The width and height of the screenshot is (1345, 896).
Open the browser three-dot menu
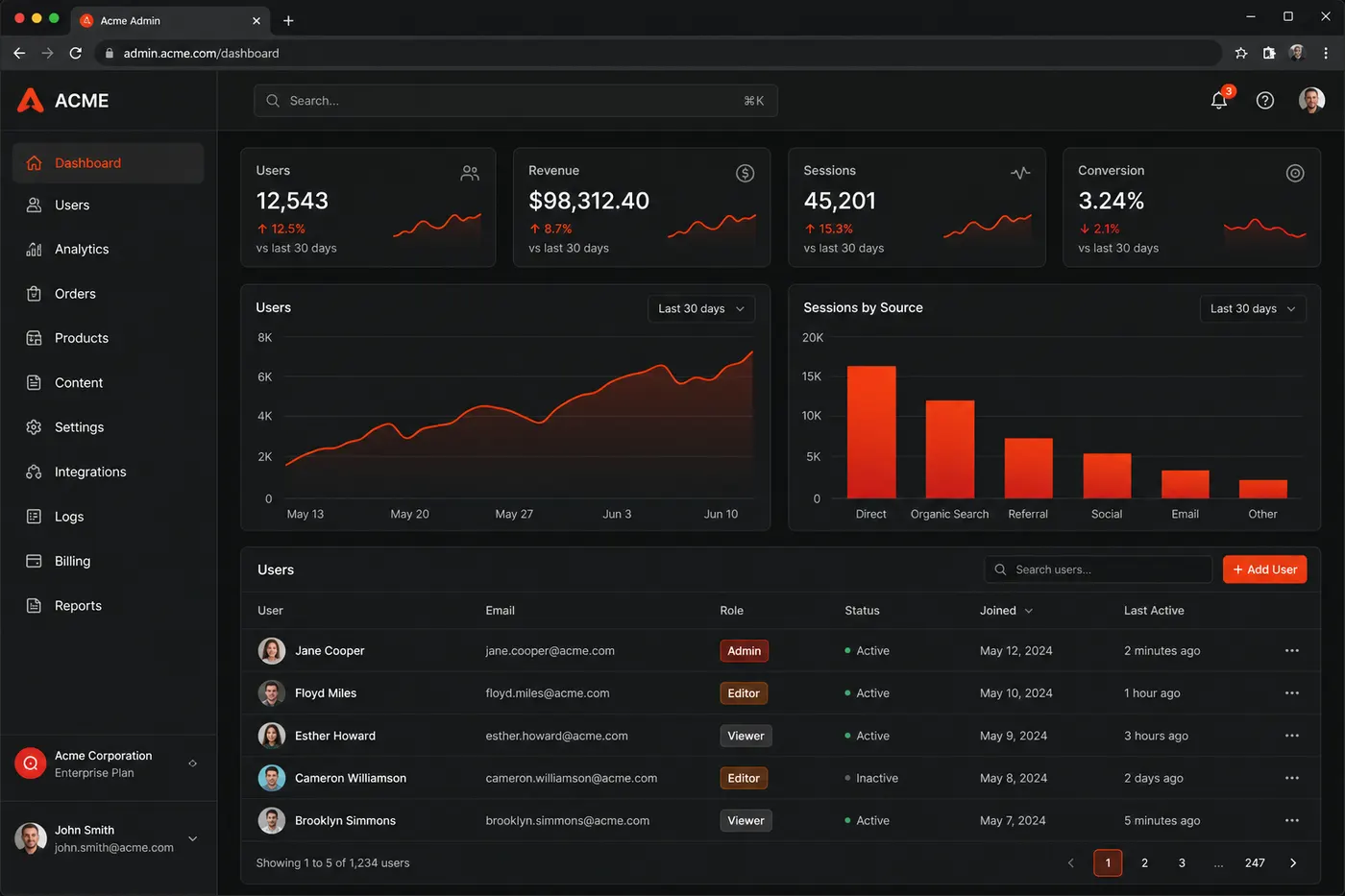pyautogui.click(x=1326, y=53)
